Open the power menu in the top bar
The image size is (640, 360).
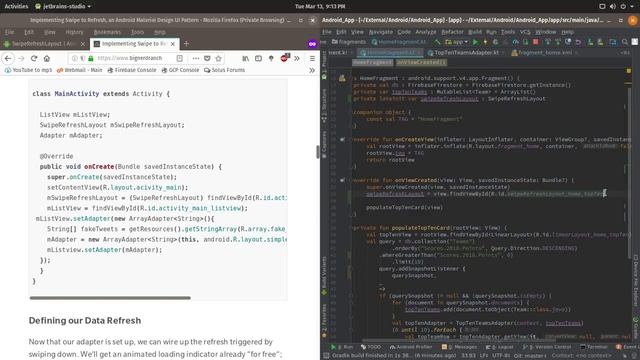[x=623, y=7]
